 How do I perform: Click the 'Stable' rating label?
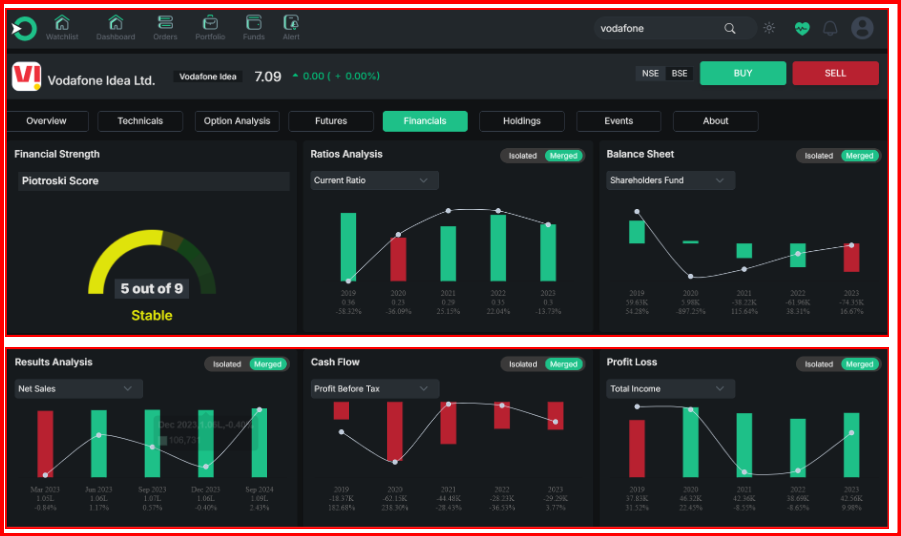[152, 315]
